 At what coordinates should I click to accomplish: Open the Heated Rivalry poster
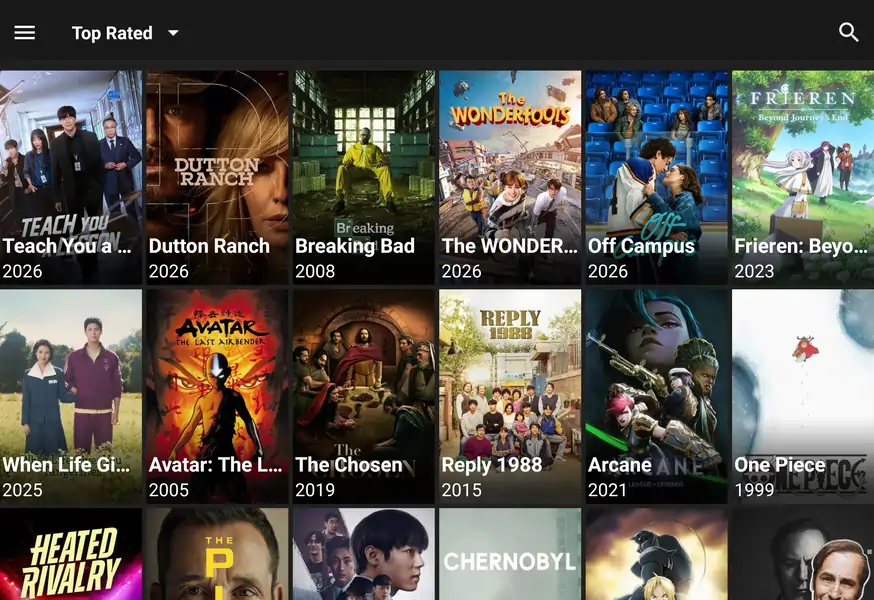point(71,554)
